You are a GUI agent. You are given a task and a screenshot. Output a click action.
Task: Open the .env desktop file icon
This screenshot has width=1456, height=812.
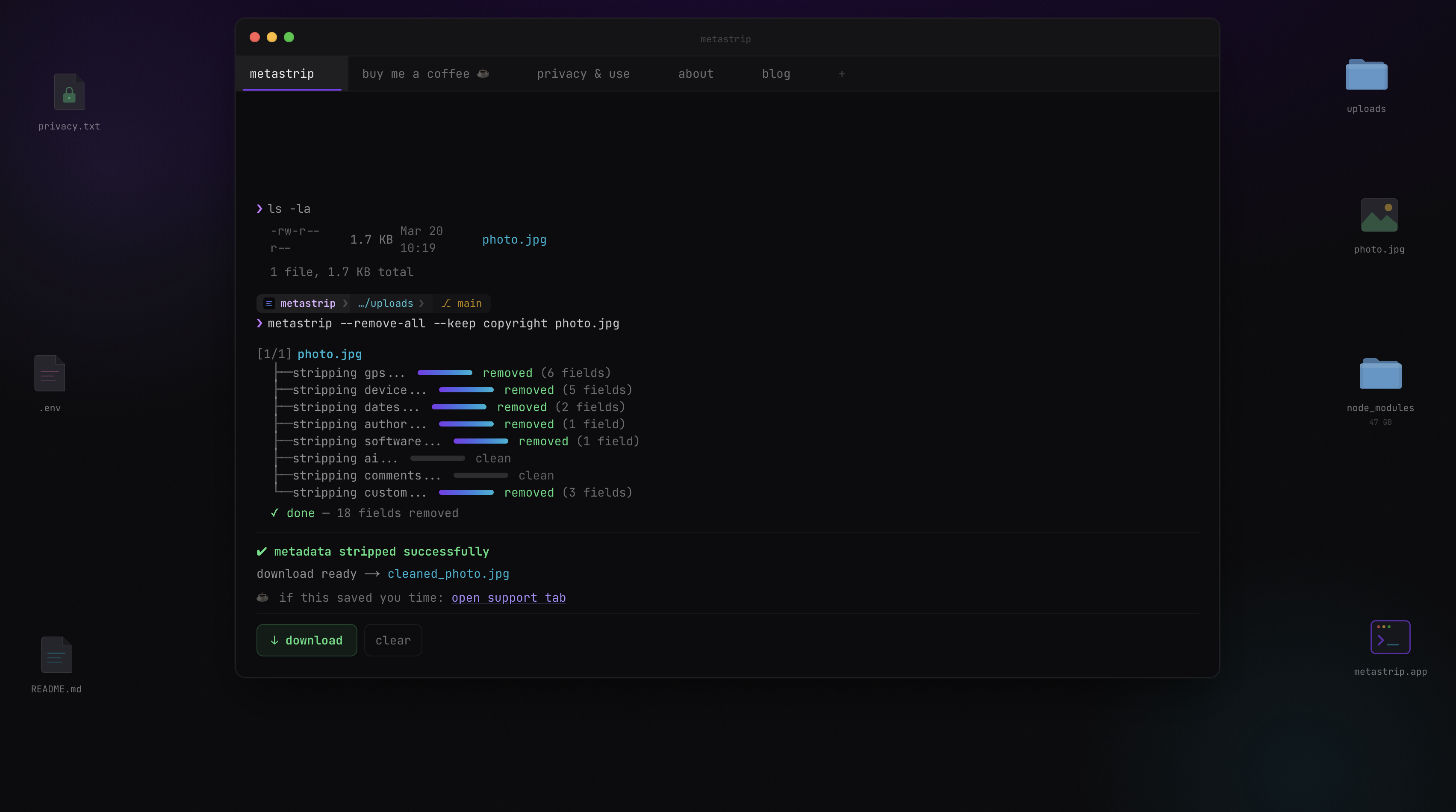click(50, 373)
